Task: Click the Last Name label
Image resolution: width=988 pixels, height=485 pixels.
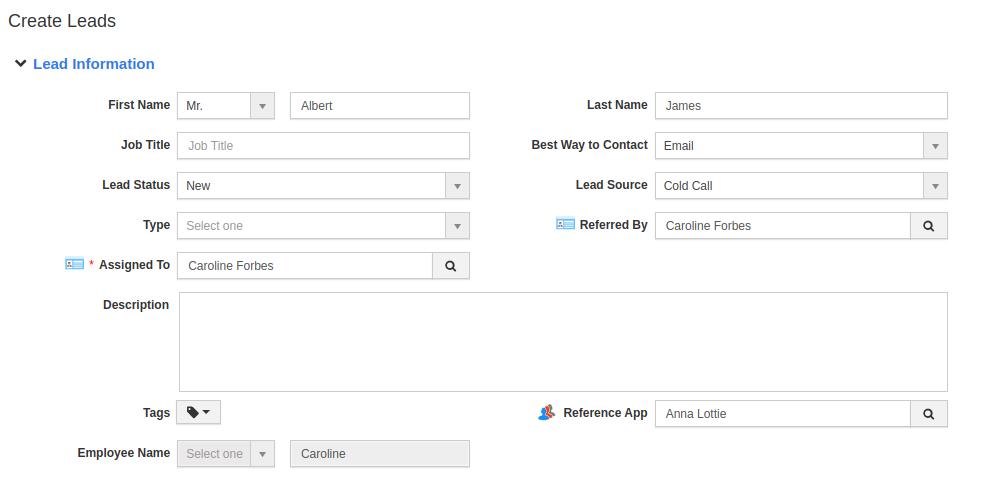Action: pyautogui.click(x=617, y=105)
